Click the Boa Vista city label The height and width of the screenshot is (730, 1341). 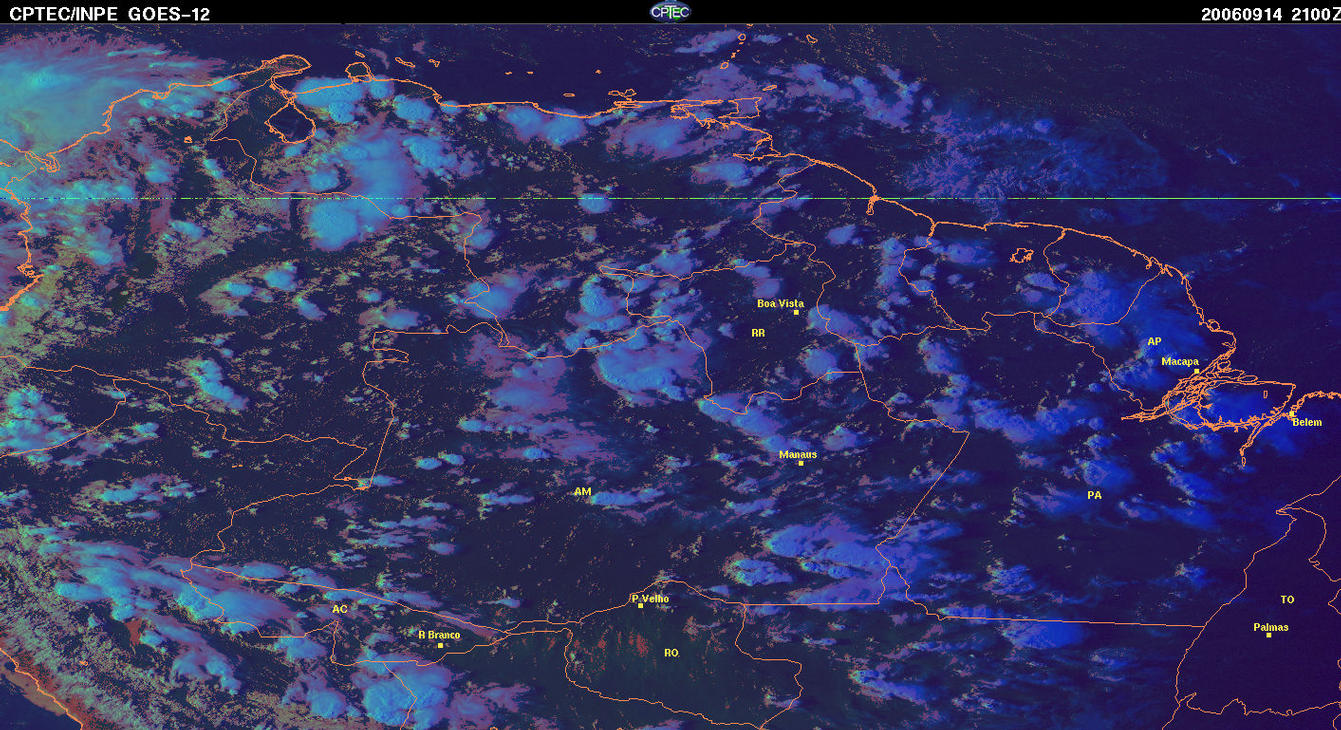pyautogui.click(x=780, y=303)
